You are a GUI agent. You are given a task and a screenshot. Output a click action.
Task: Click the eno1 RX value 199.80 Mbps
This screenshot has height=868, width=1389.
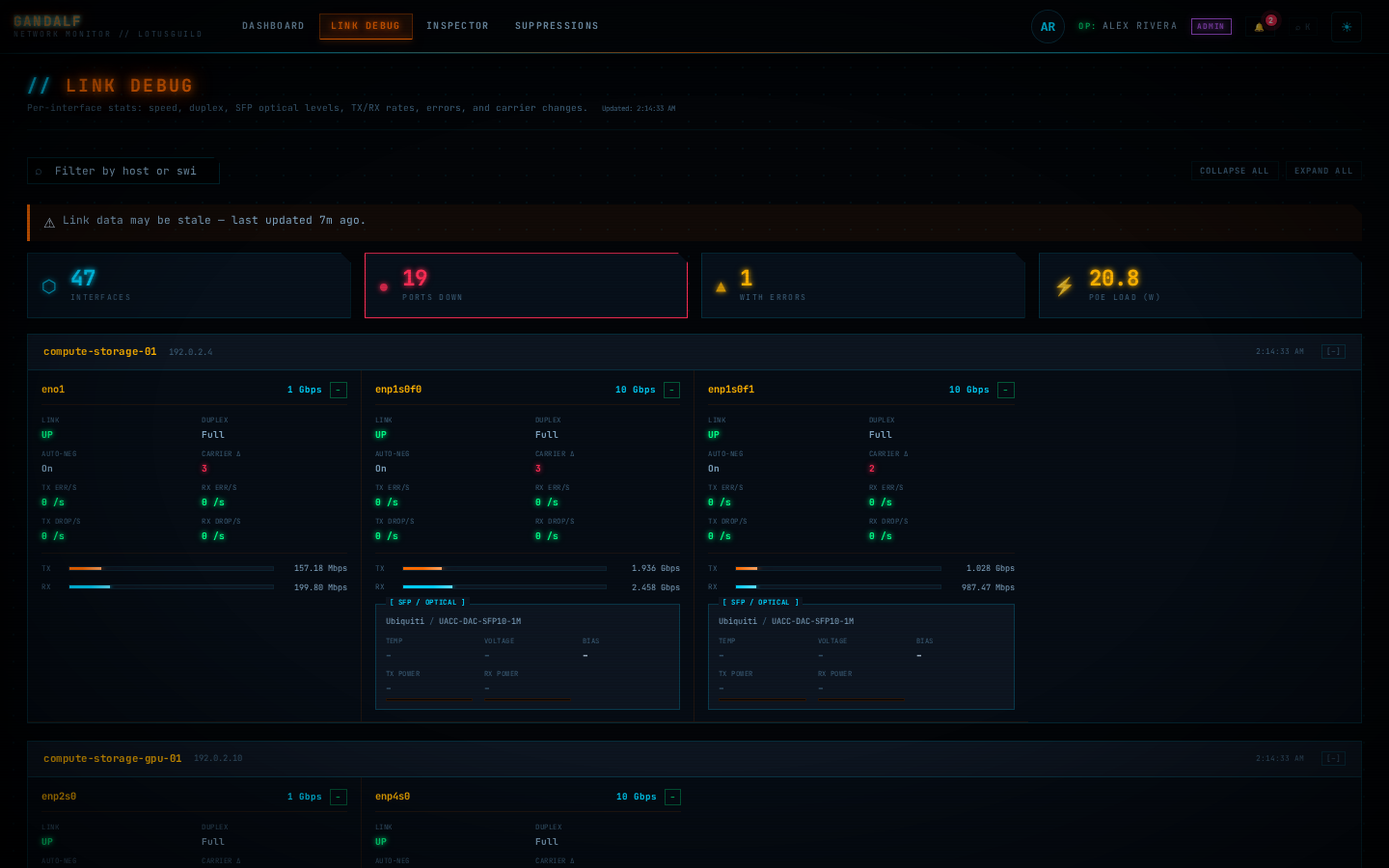(x=320, y=587)
